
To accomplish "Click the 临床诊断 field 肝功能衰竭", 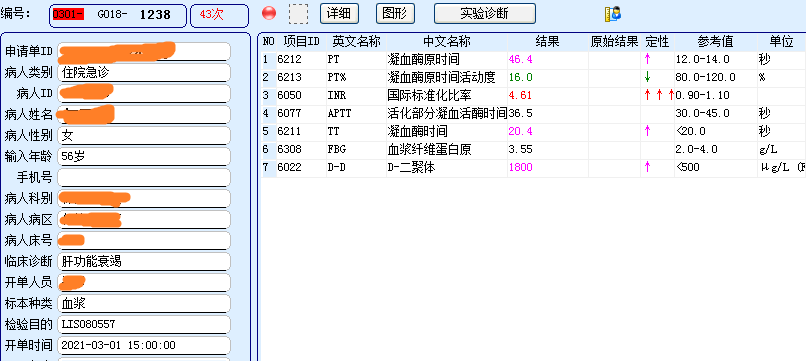I will (144, 262).
